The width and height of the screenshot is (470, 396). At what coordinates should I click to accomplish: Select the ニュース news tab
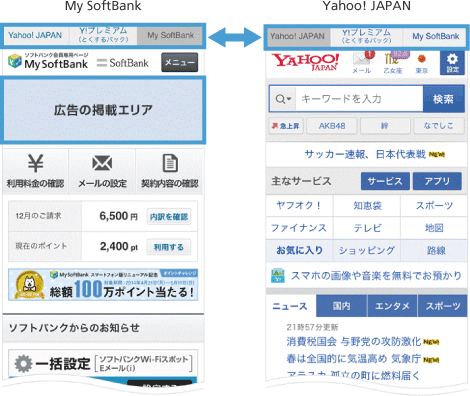tap(290, 306)
